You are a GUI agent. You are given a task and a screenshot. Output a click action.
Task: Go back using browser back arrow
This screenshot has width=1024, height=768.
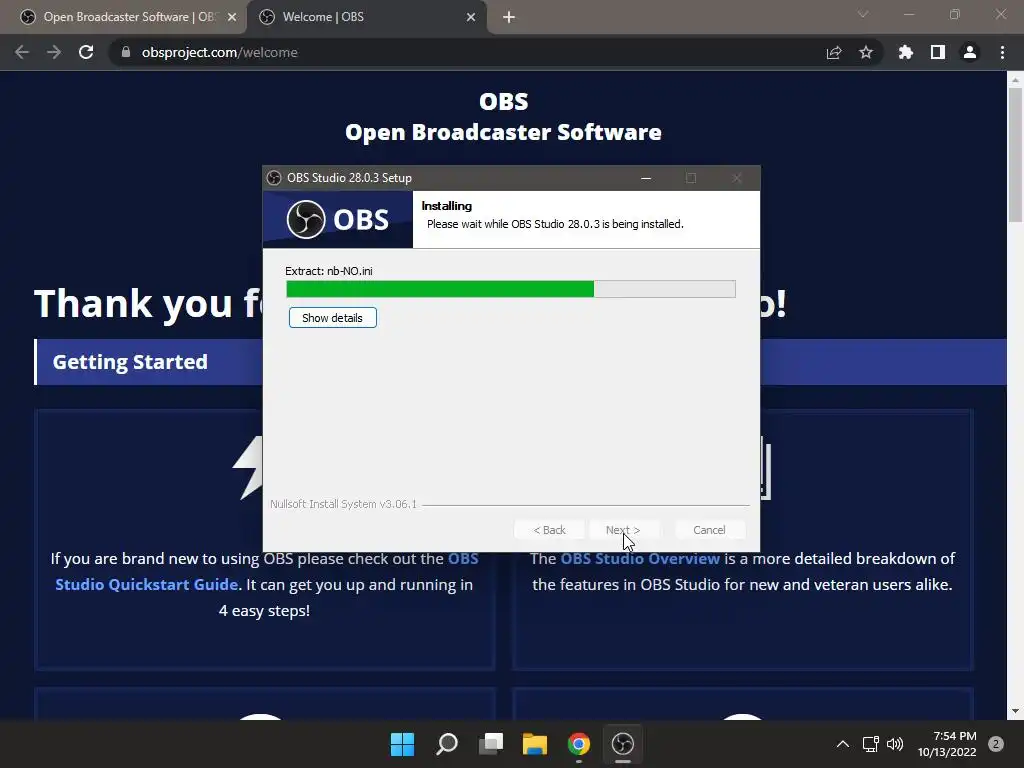22,52
